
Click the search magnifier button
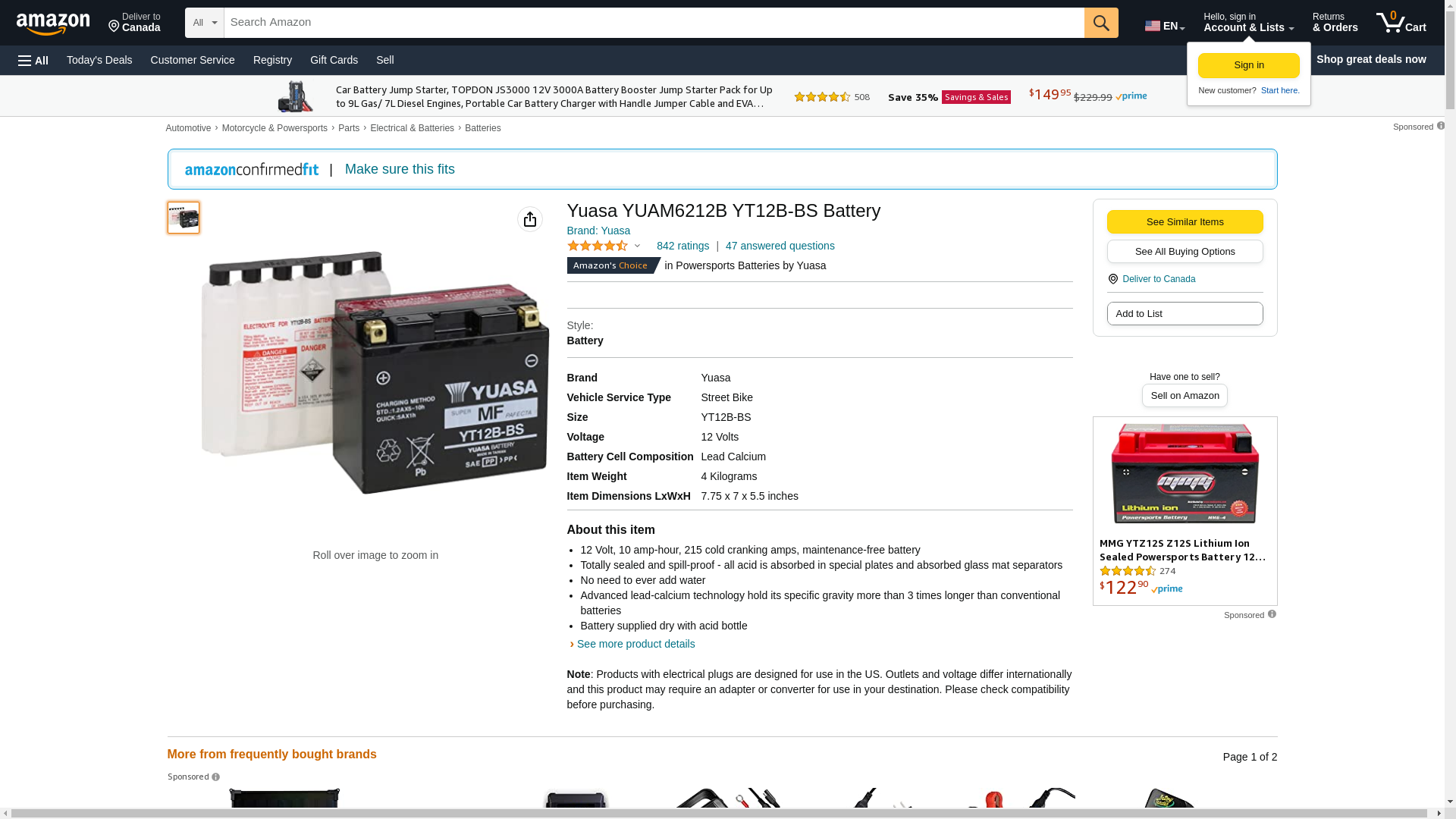coord(1101,23)
